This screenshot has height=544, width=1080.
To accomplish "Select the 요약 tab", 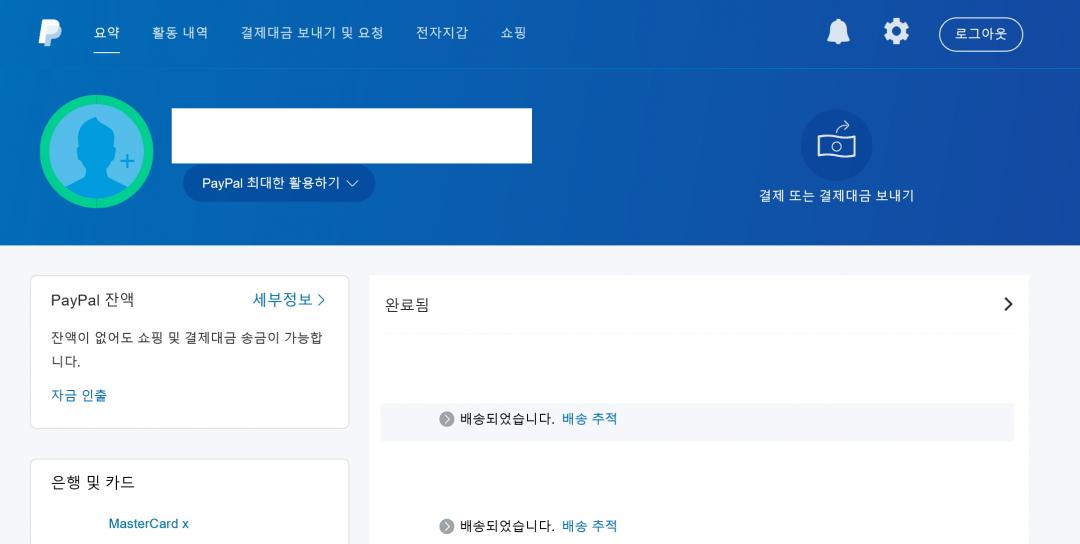I will pyautogui.click(x=107, y=33).
